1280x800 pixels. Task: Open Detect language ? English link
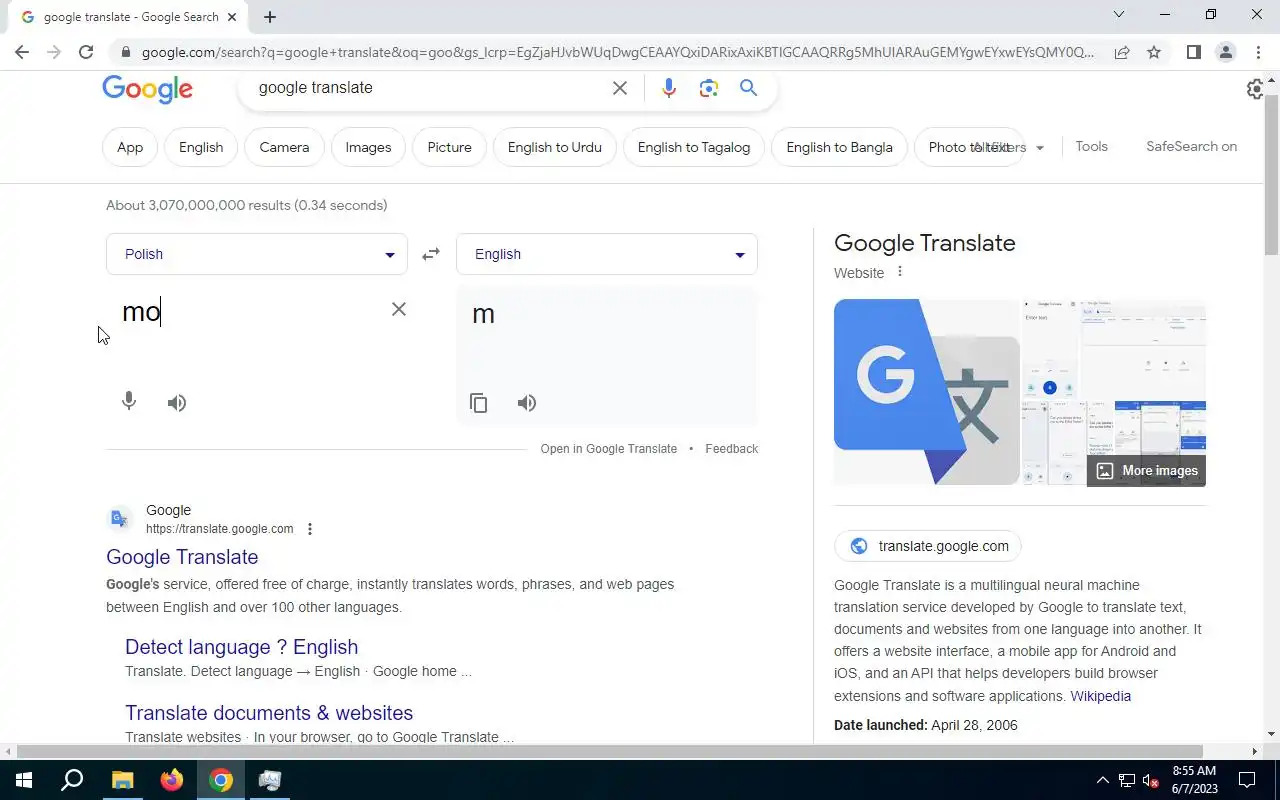[241, 647]
